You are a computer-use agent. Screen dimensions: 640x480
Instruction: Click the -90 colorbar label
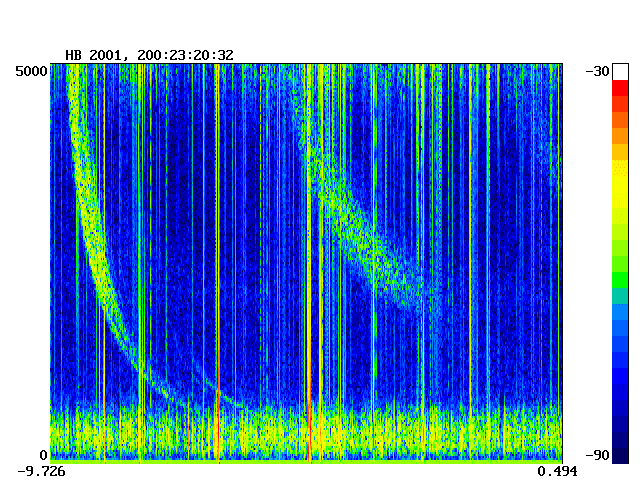pyautogui.click(x=597, y=455)
